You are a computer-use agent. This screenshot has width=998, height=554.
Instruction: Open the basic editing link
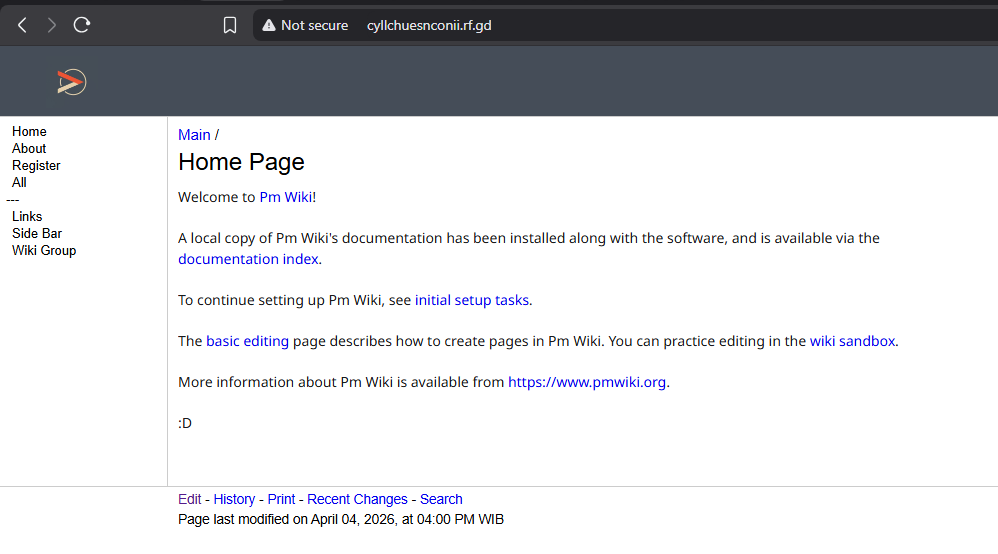point(248,341)
